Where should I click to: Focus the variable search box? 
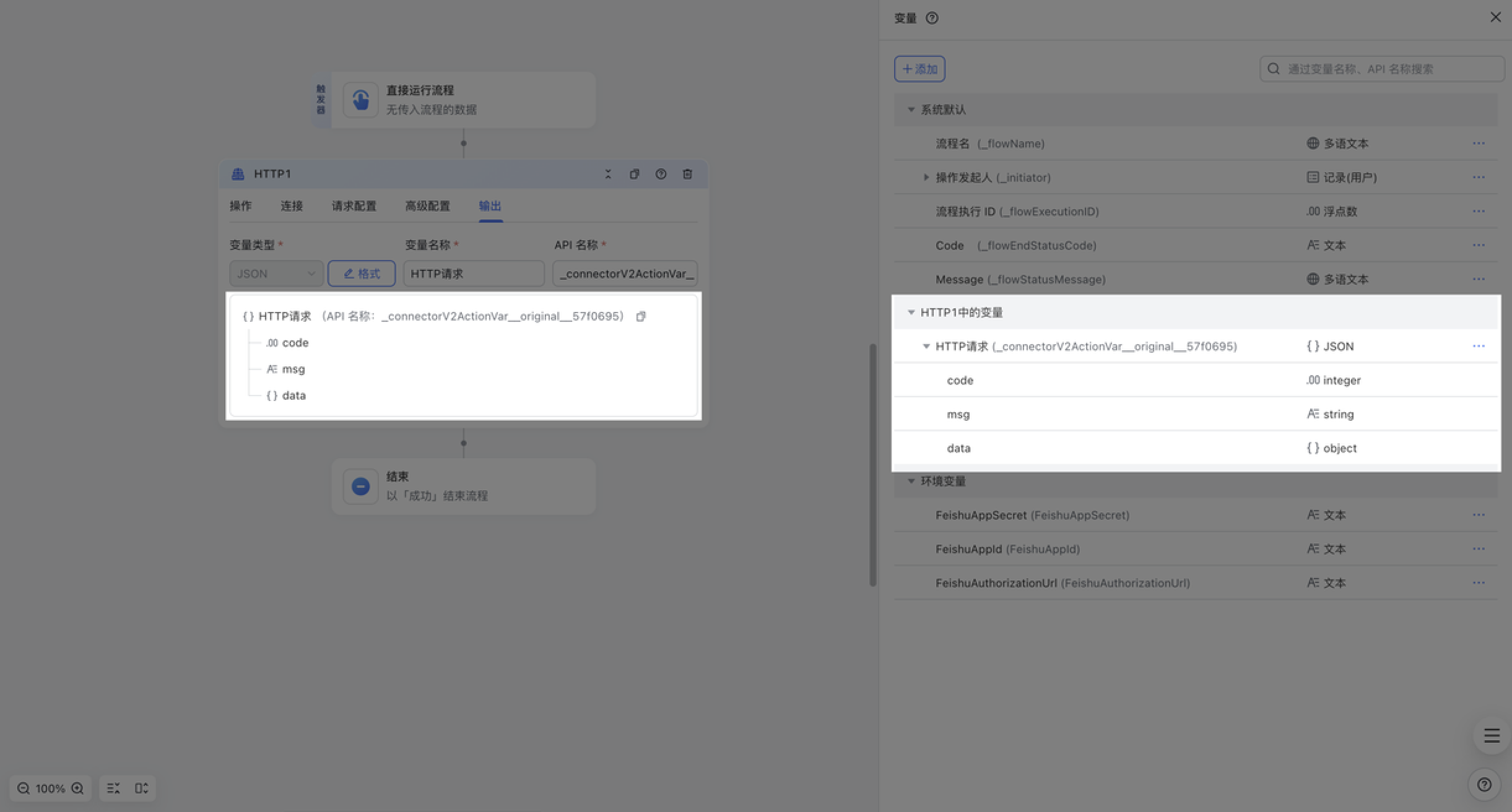click(x=1382, y=69)
